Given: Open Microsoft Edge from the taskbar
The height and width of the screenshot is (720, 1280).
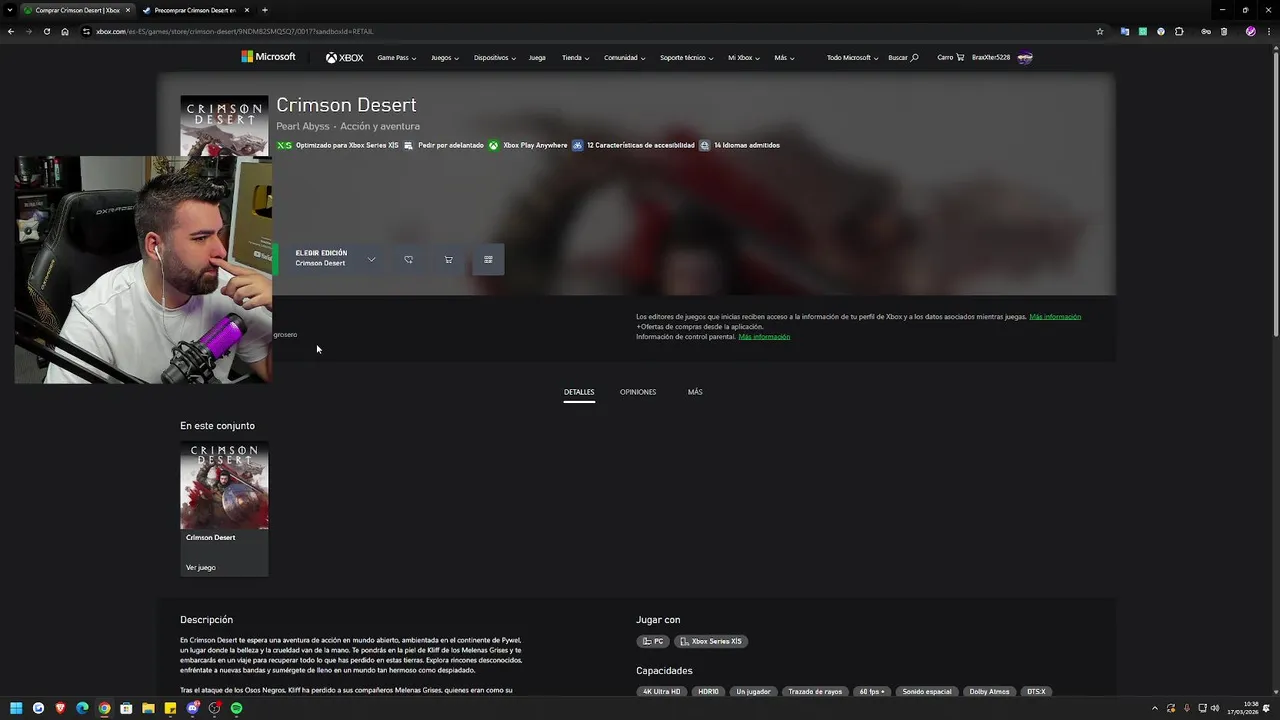Looking at the screenshot, I should 82,708.
